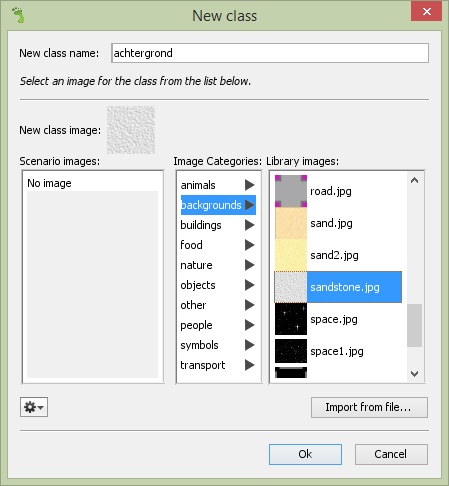
Task: Click the library images scrollbar down arrow
Action: pos(414,374)
